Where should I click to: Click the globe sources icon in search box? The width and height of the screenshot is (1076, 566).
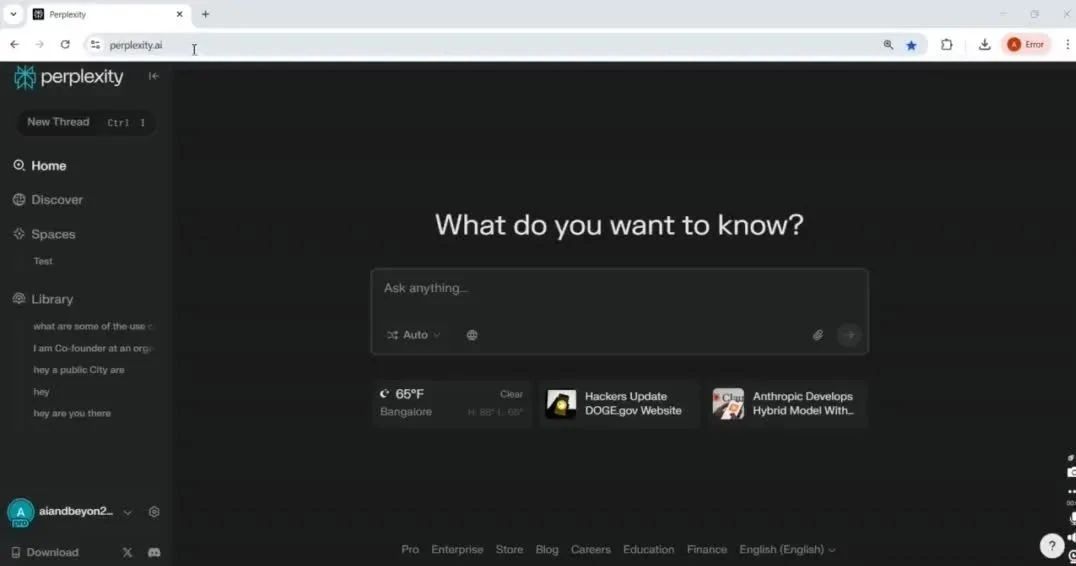[x=472, y=335]
